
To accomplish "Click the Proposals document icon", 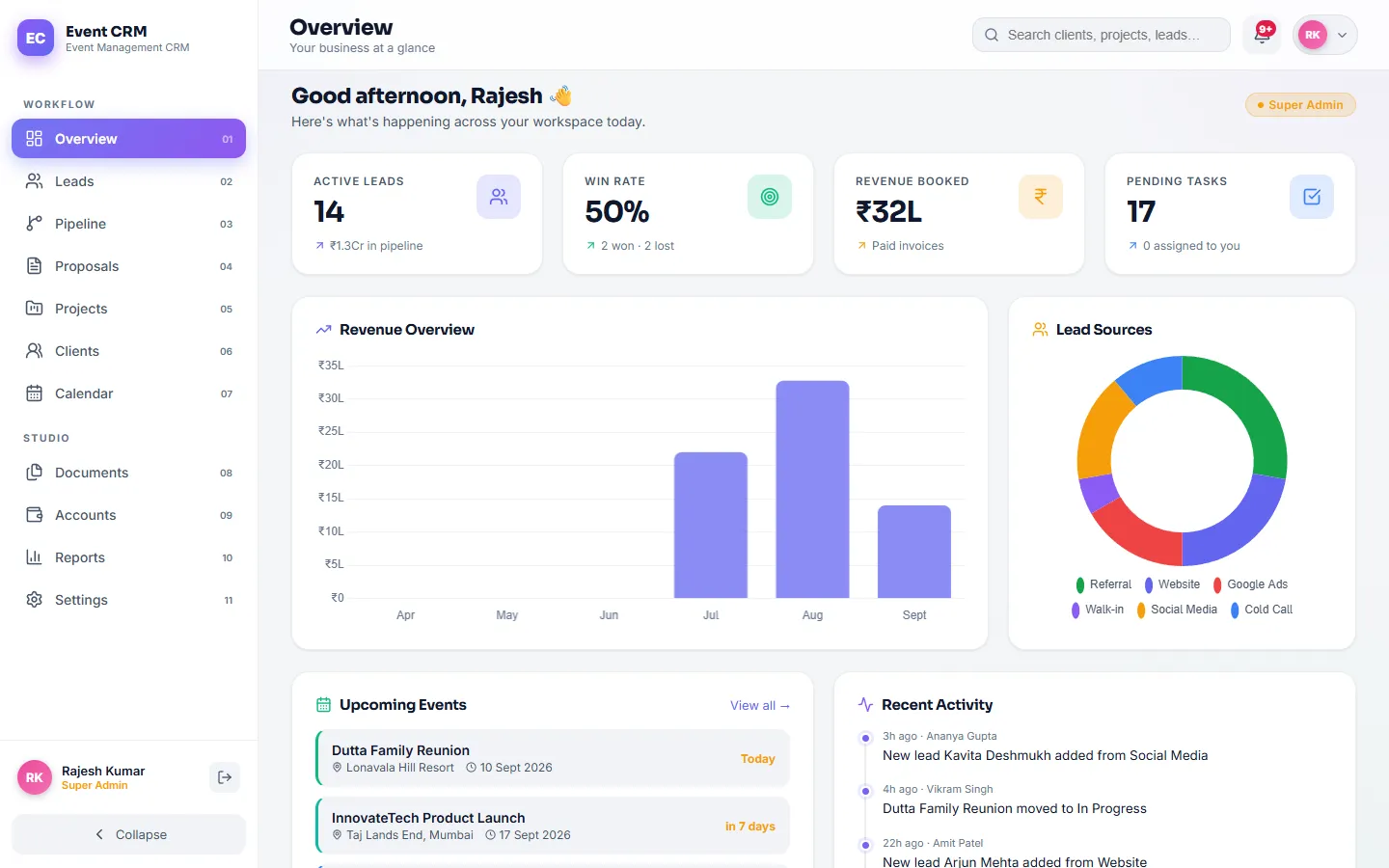I will click(35, 266).
